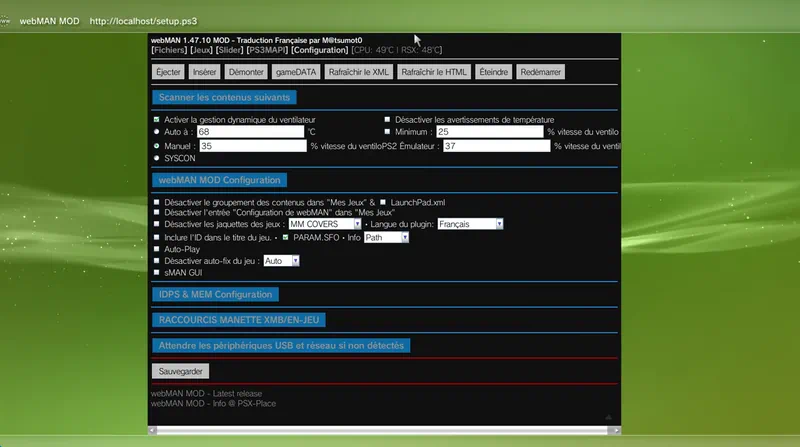
Task: Click Rafraîchir le HTML button
Action: coord(434,72)
